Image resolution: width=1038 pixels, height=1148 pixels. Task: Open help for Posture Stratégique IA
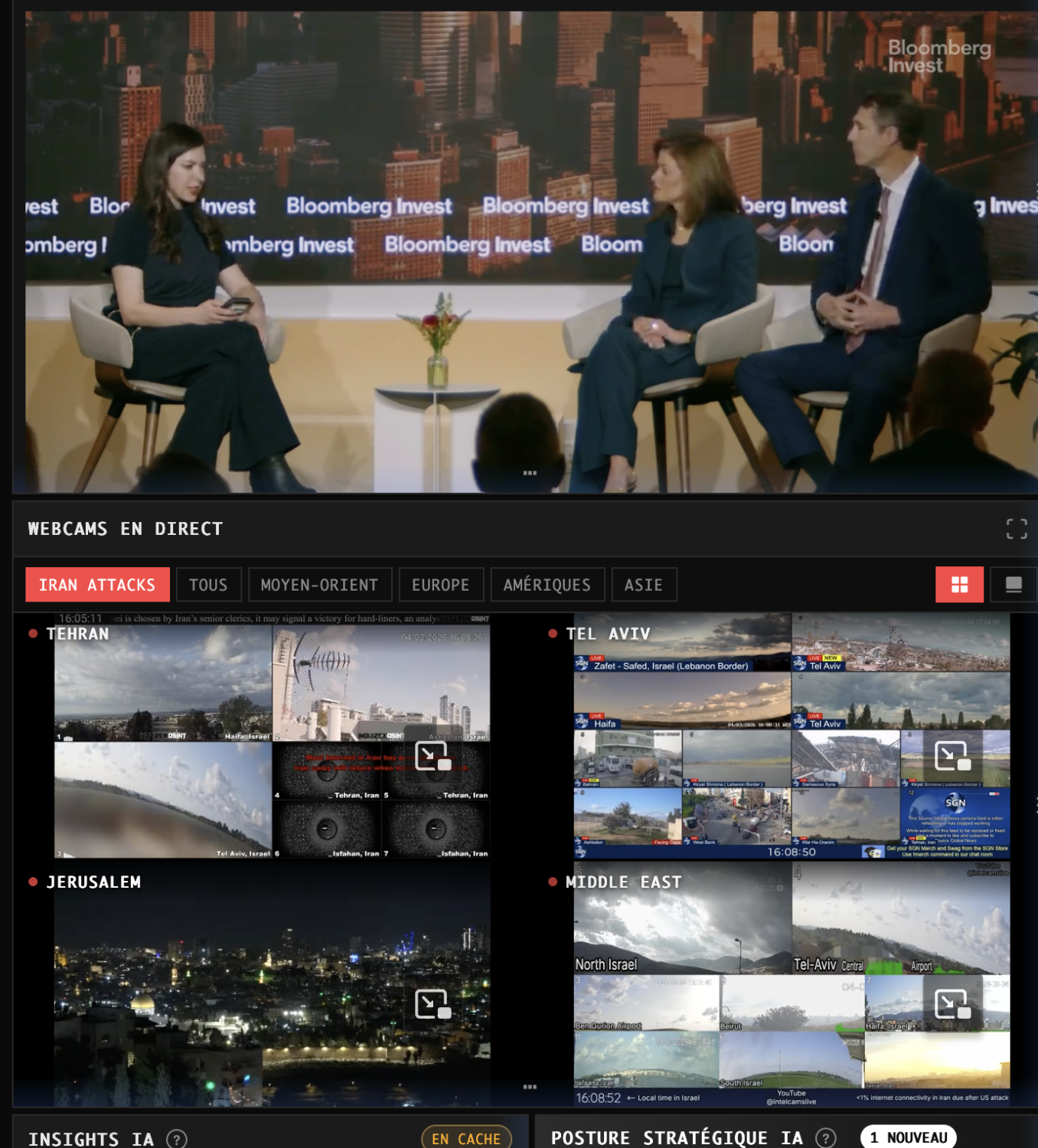pos(825,1138)
